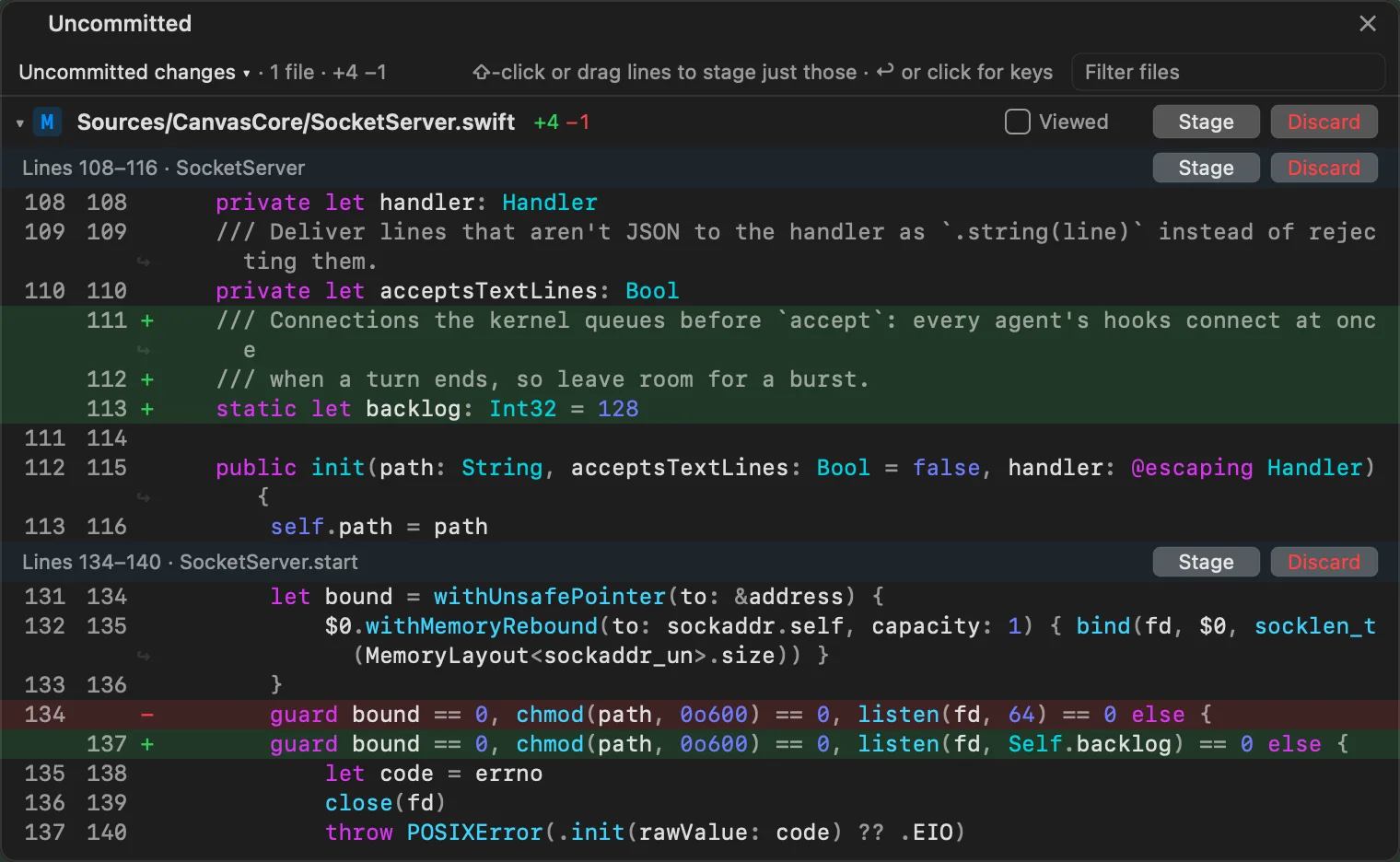Discard the Lines 134–140 SocketServer.start hunk
Viewport: 1400px width, 862px height.
1324,562
